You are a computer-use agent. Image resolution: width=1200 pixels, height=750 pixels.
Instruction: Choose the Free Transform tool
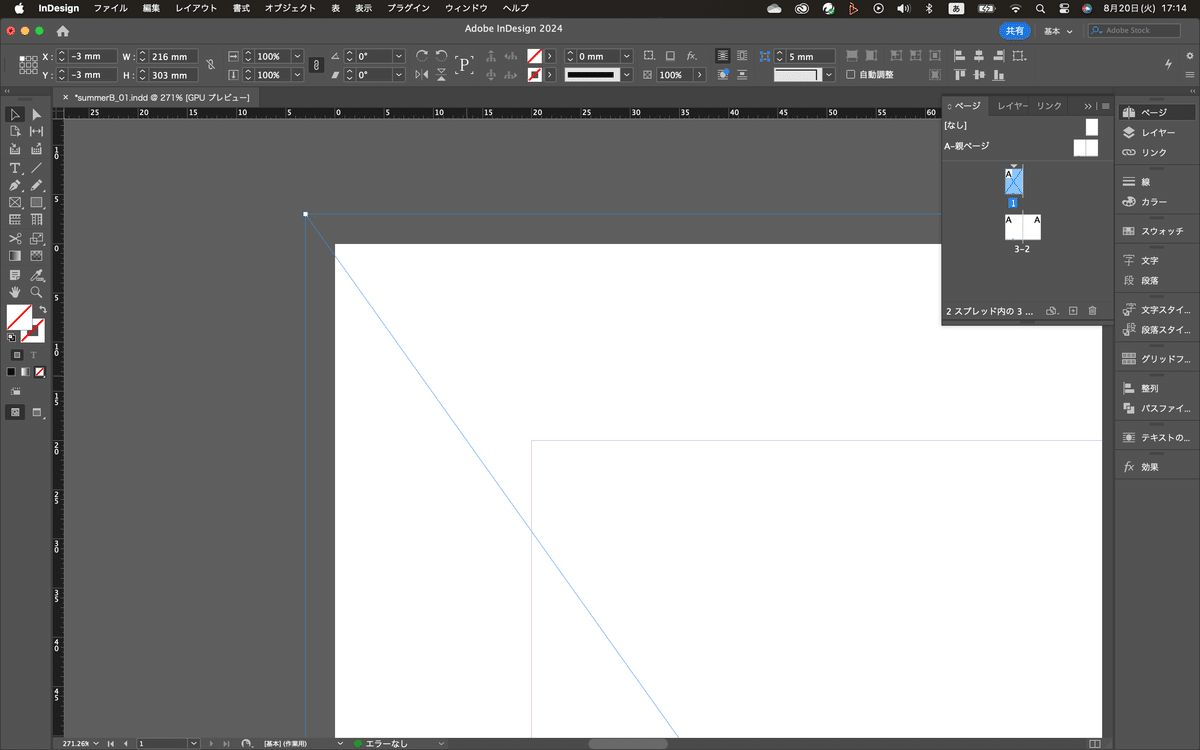tap(37, 239)
